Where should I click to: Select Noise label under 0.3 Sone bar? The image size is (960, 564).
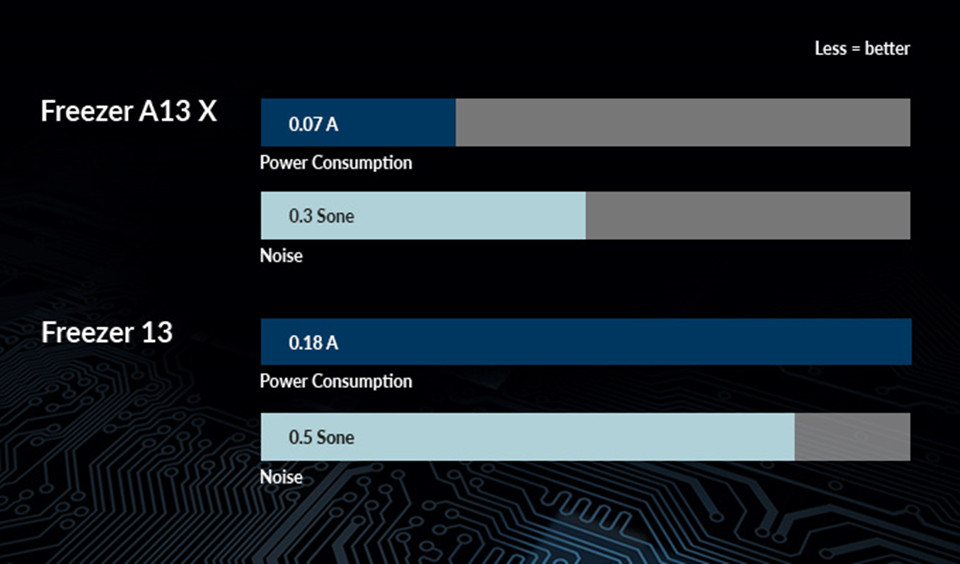tap(281, 255)
